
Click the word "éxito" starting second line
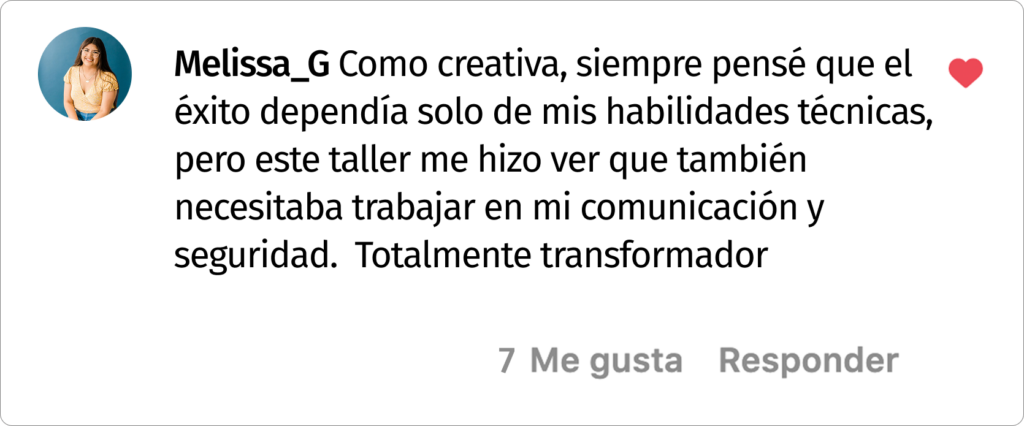212,114
